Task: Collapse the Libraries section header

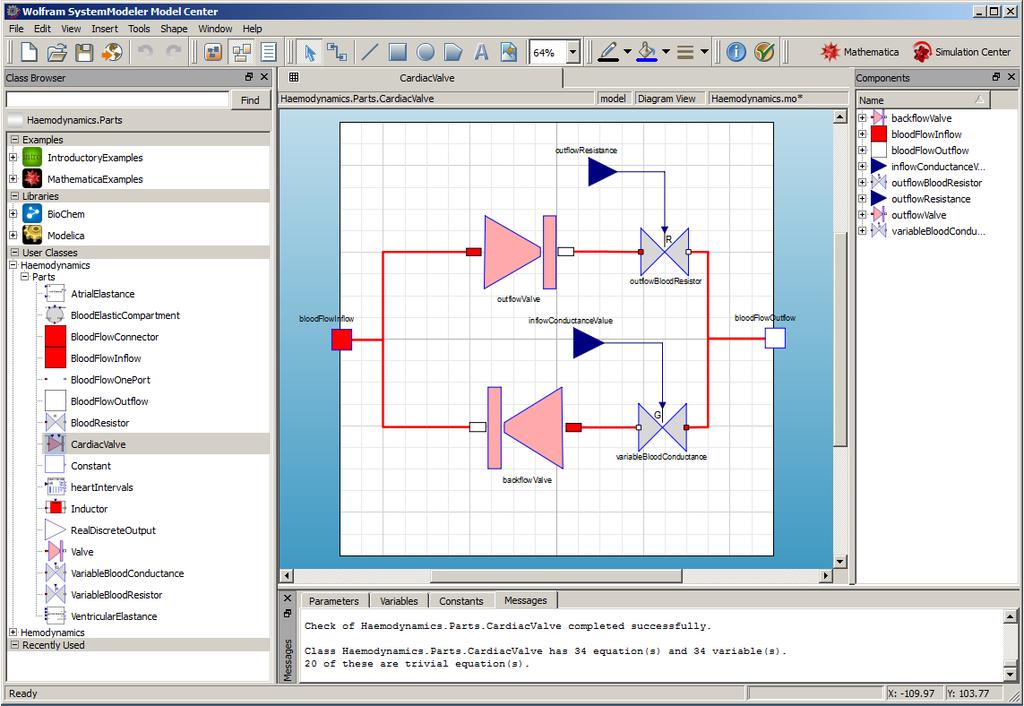Action: [x=14, y=196]
